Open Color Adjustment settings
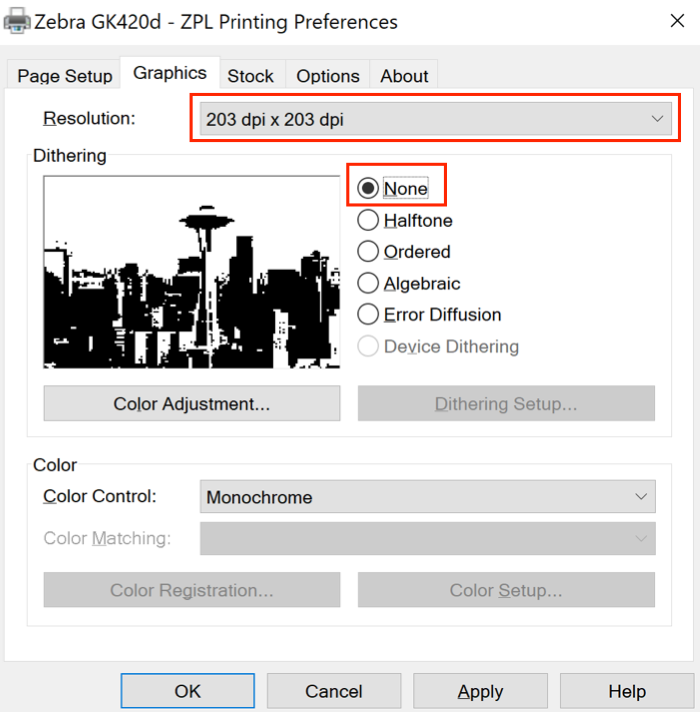The image size is (700, 712). [x=192, y=404]
